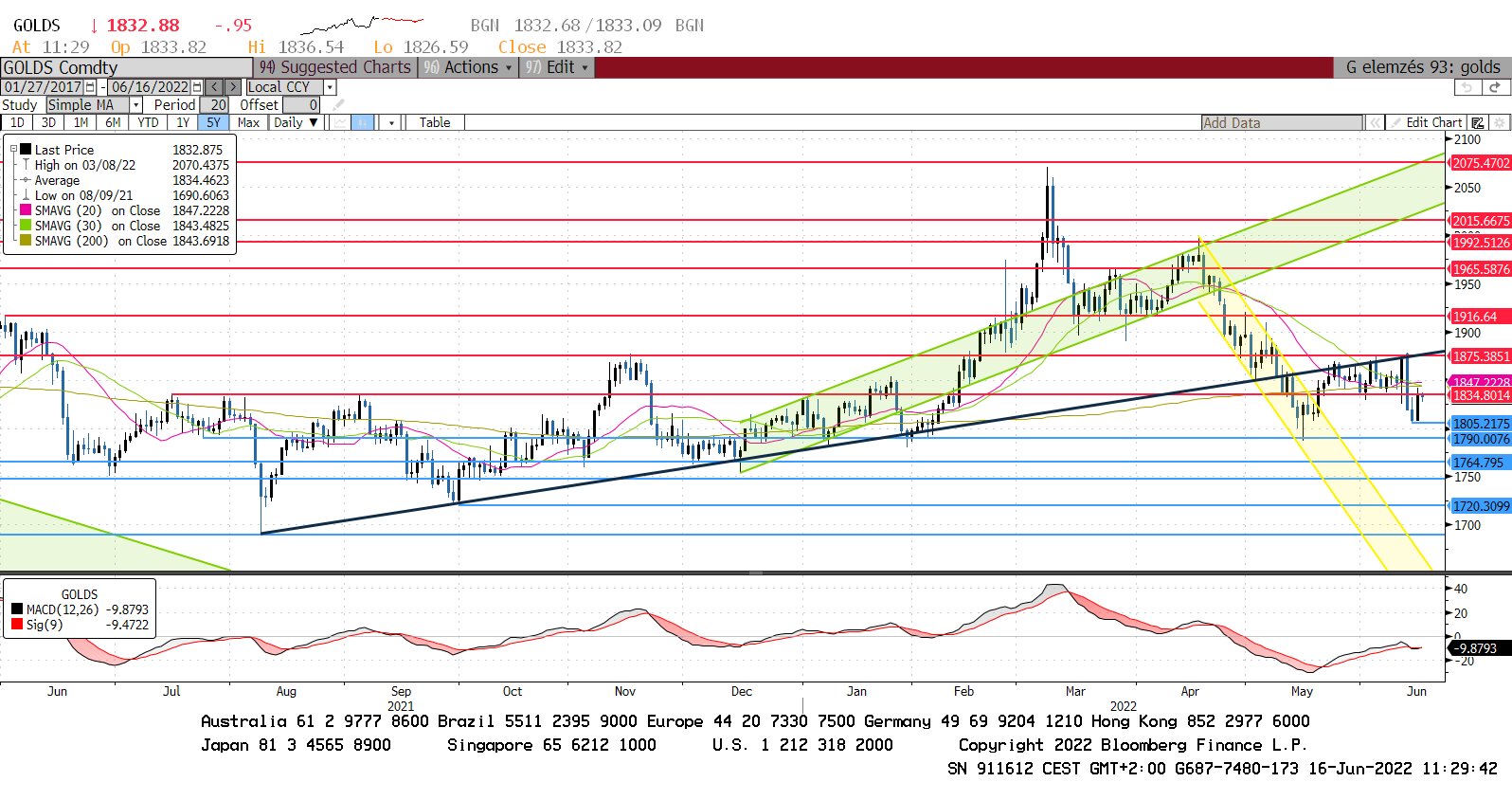Click the start date field 01/27/2017
This screenshot has width=1512, height=800.
point(43,86)
